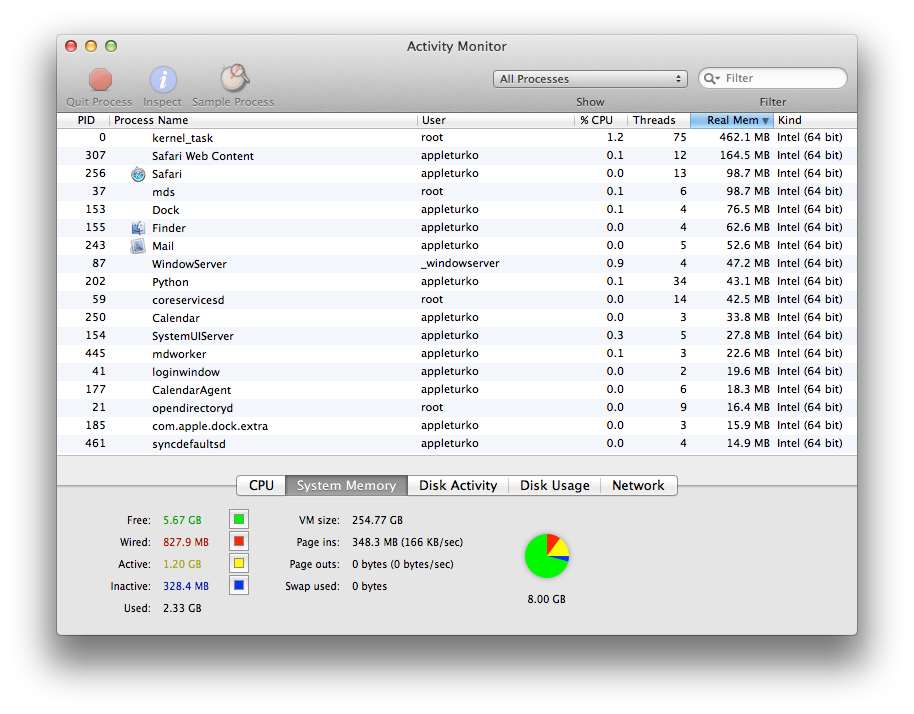Switch to the CPU tab
The height and width of the screenshot is (714, 914).
coord(261,486)
